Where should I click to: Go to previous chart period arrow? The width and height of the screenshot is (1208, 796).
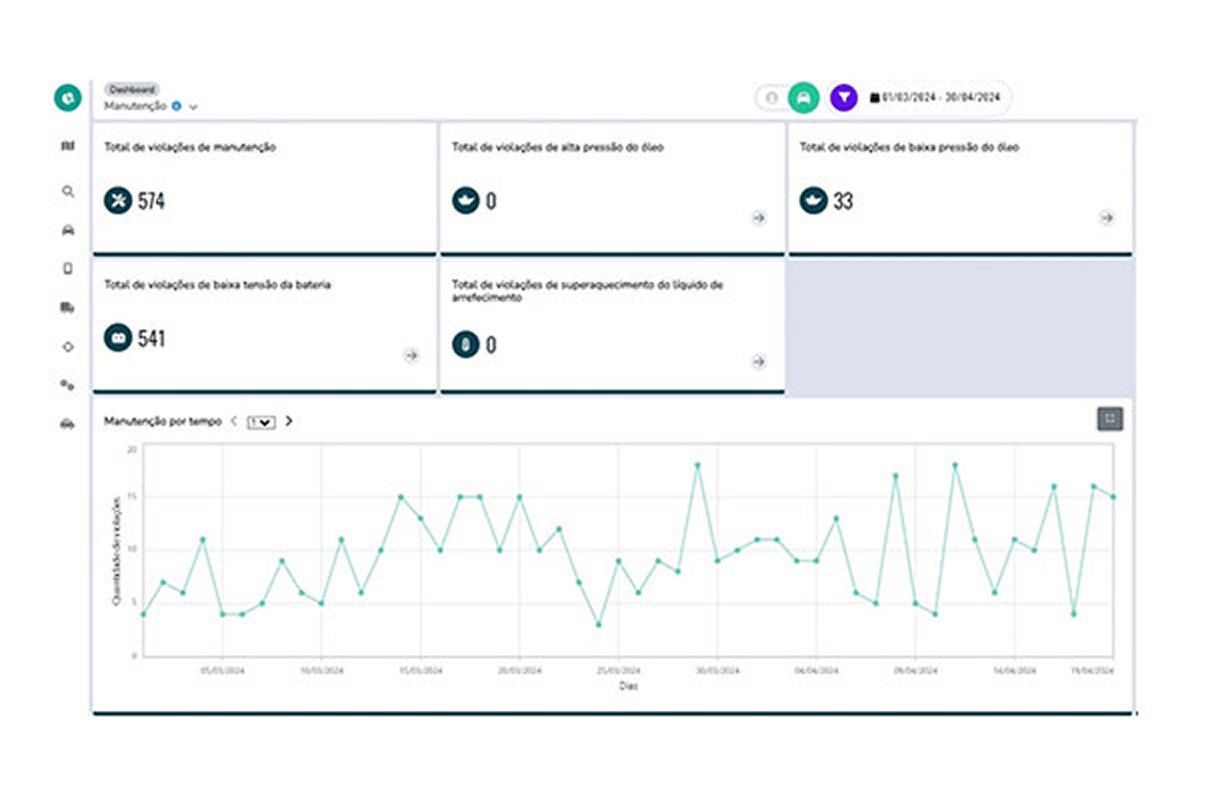(234, 421)
